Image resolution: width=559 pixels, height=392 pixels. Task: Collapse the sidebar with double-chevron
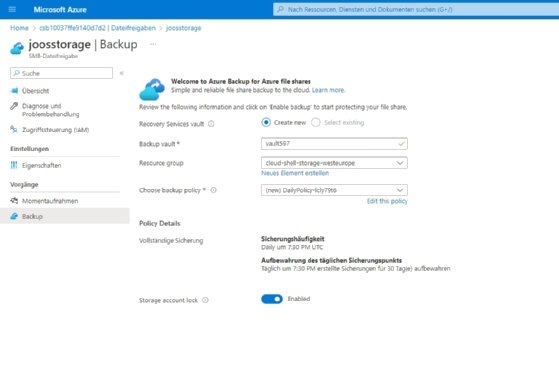point(122,73)
